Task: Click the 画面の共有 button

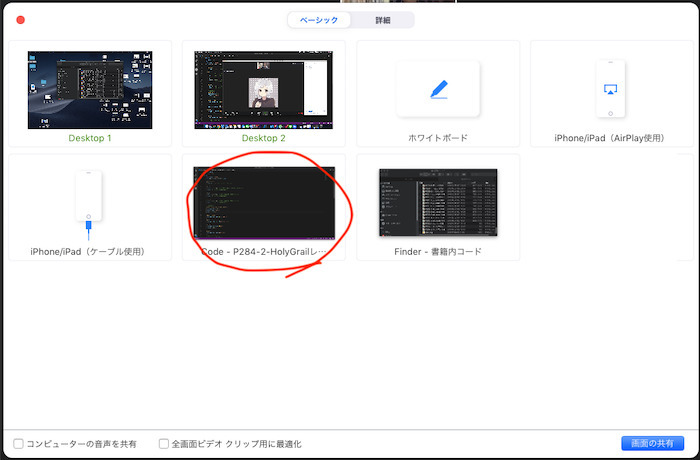Action: point(652,443)
